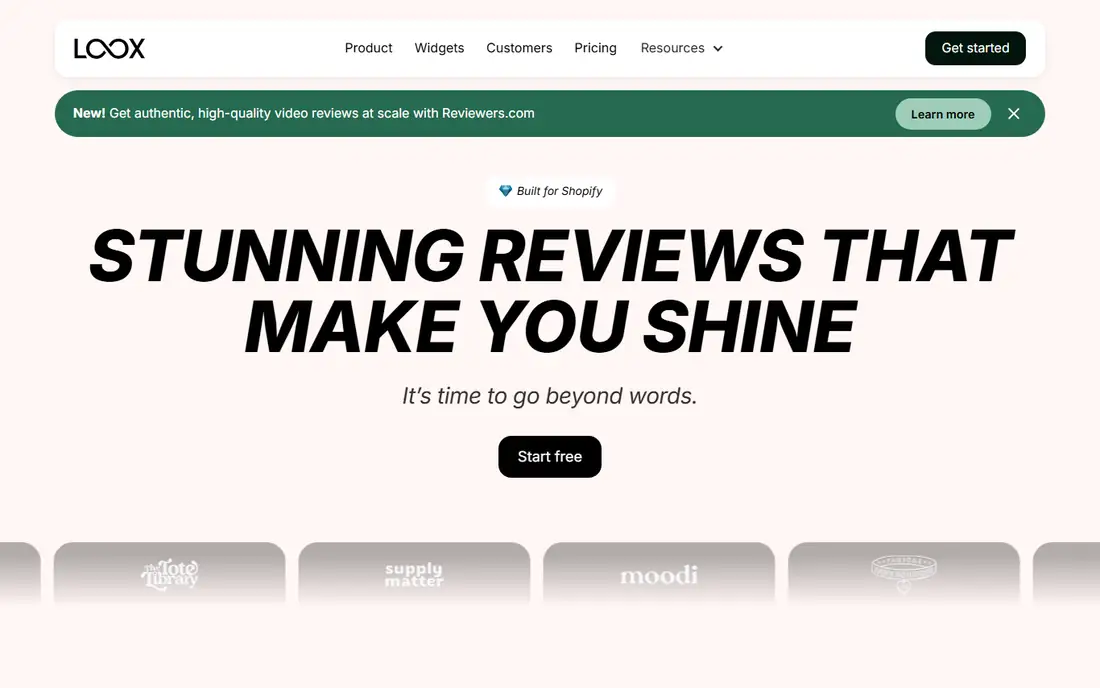
Task: Click the 'Stunning reviews that make you shine' headline
Action: coord(550,290)
